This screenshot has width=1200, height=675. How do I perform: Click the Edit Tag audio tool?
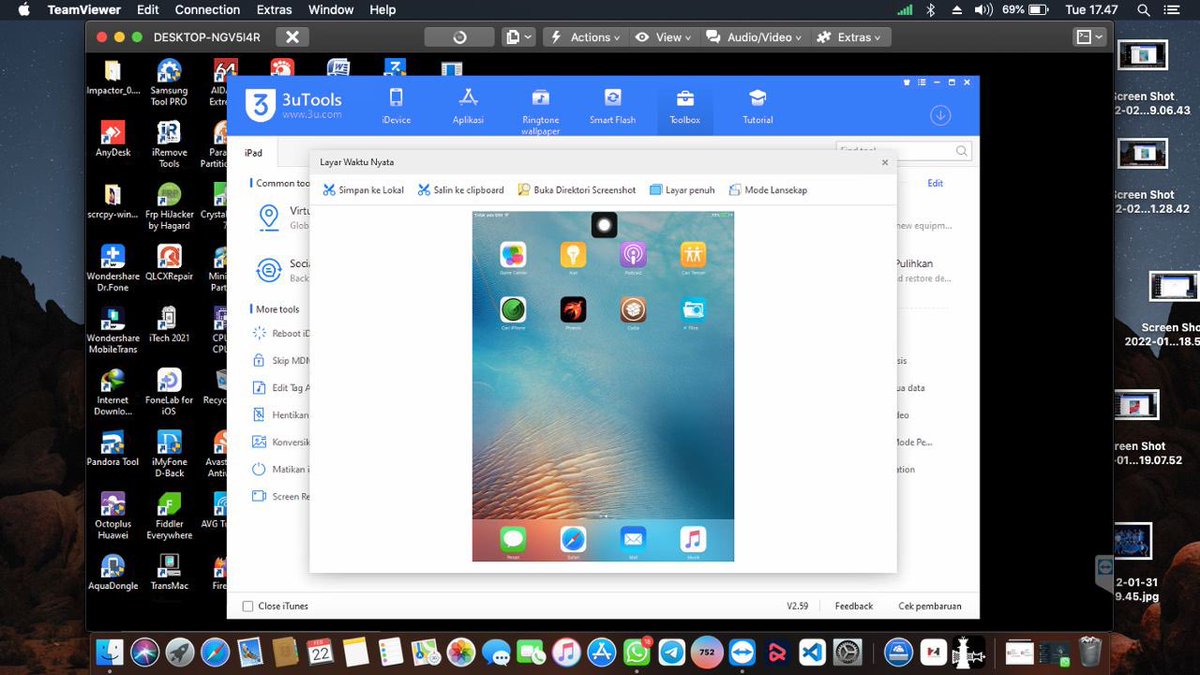(281, 388)
